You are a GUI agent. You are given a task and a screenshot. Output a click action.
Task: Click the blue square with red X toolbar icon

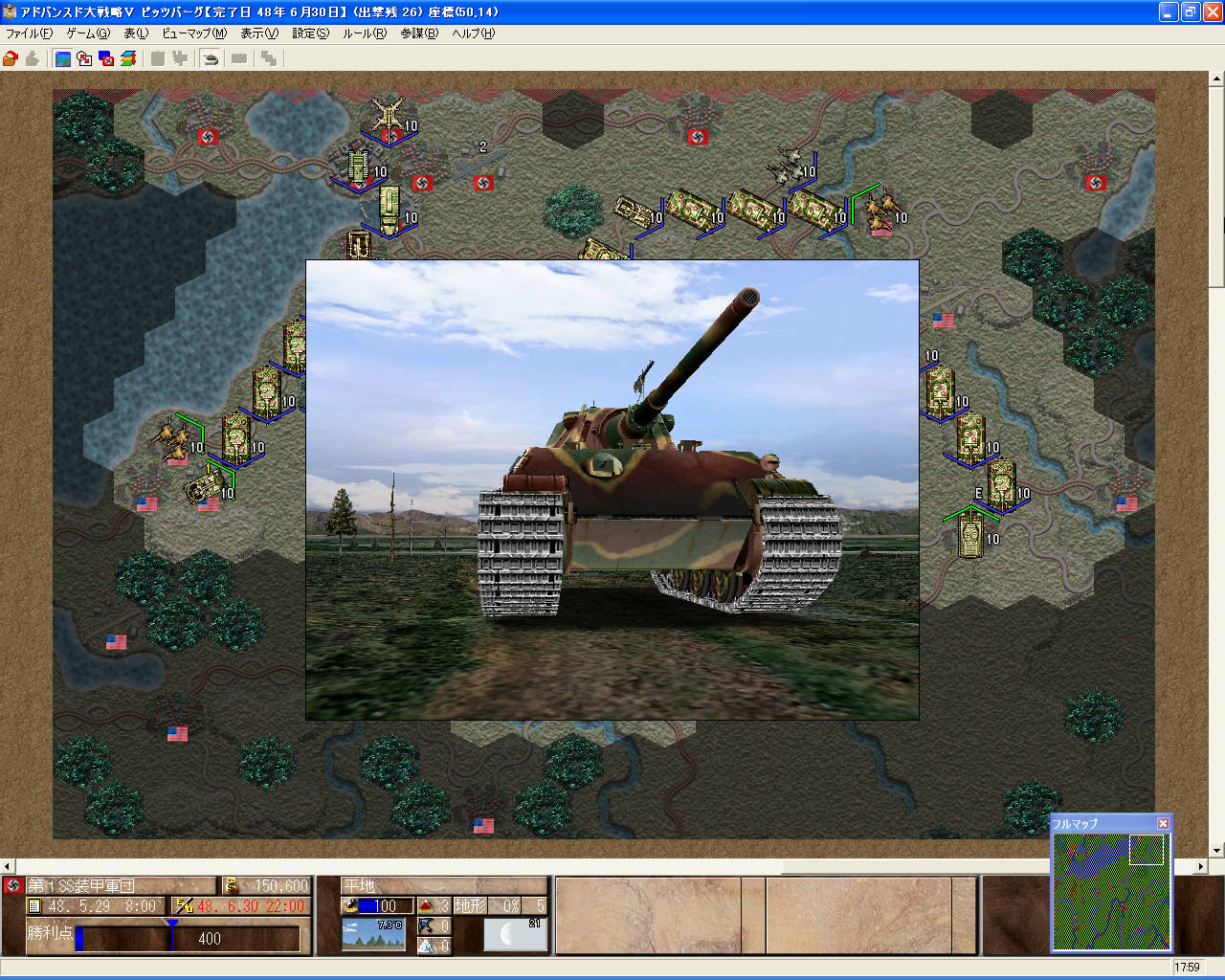106,58
